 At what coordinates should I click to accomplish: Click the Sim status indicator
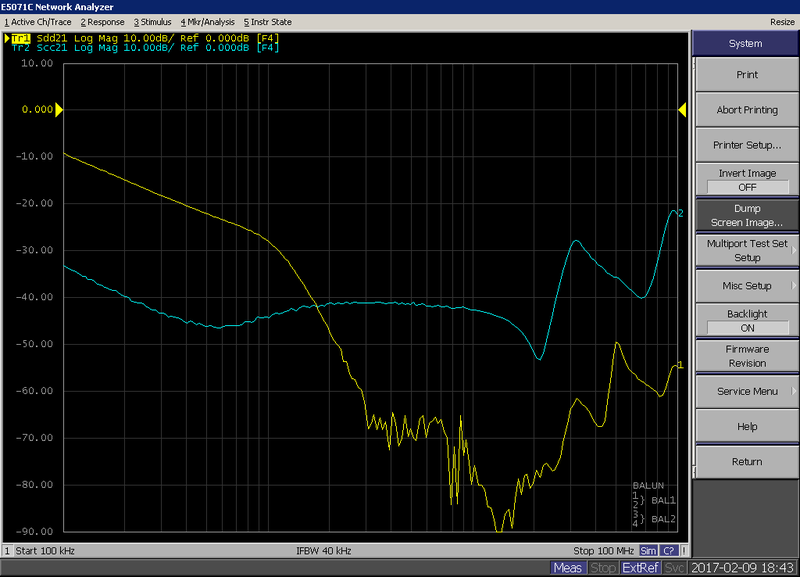[648, 551]
